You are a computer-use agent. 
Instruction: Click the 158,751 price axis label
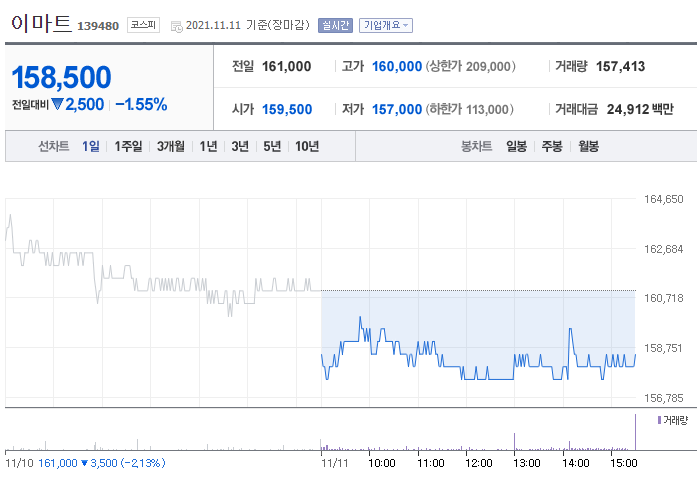pyautogui.click(x=663, y=348)
